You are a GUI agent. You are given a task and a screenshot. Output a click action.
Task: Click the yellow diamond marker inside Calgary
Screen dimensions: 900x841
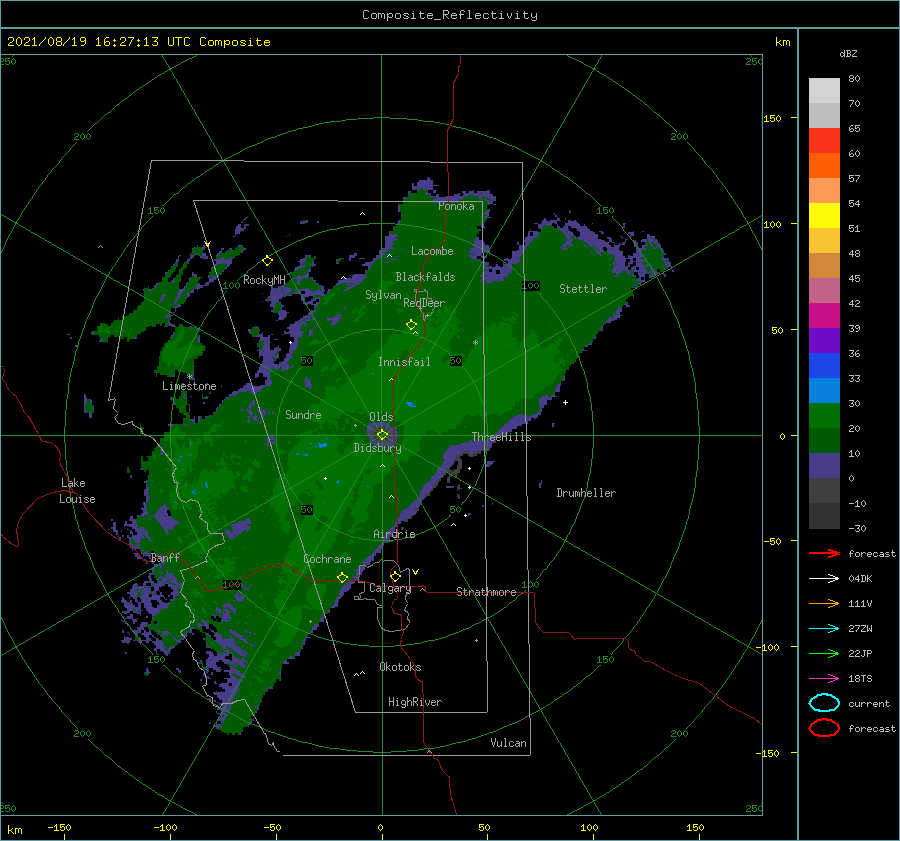[395, 576]
